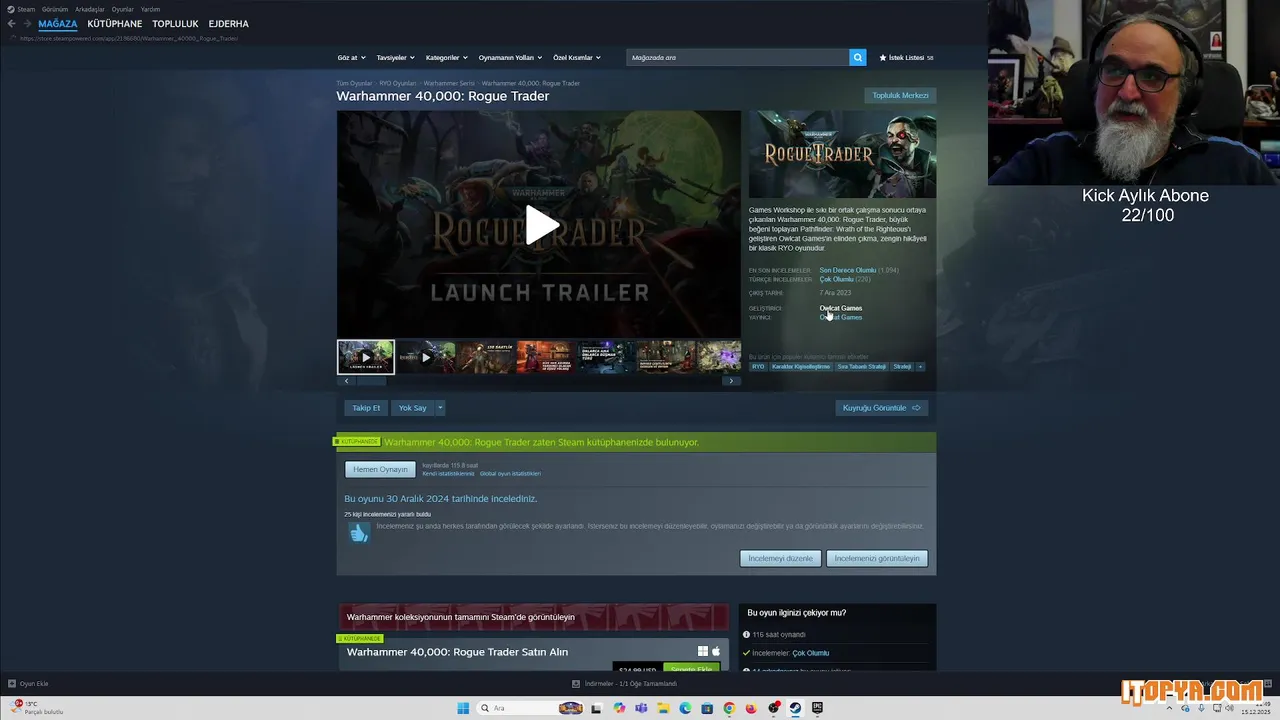The image size is (1280, 720).
Task: Click the Rogue Trader capsule image
Action: pyautogui.click(x=842, y=154)
